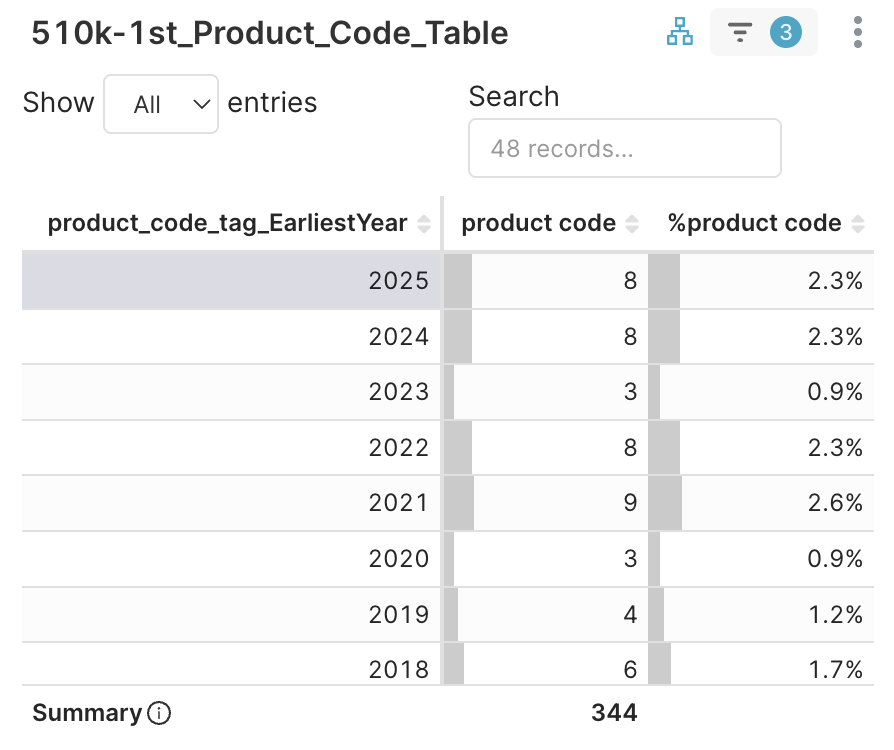Sort by %product code column arrows

point(857,224)
